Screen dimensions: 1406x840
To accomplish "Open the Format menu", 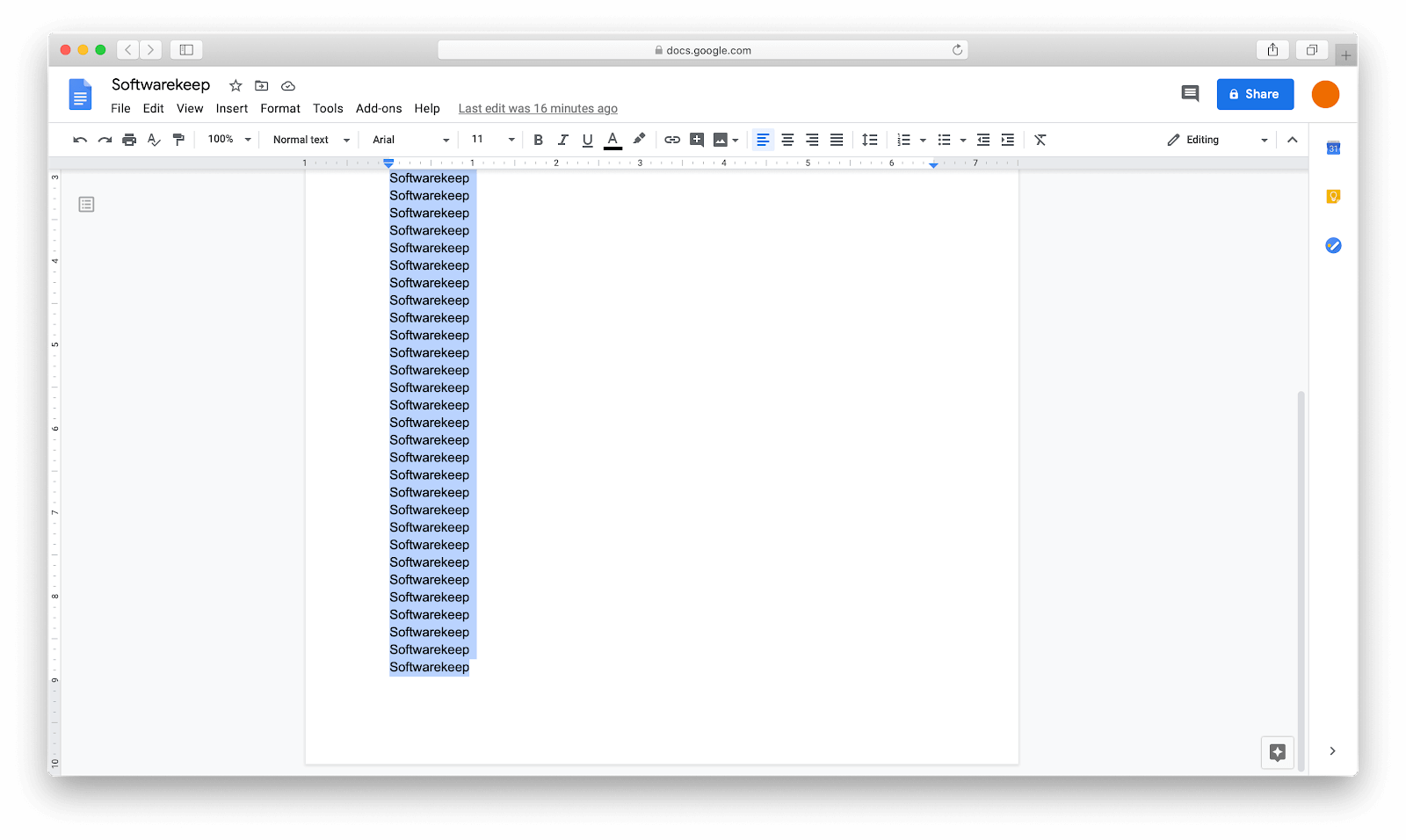I will [x=280, y=109].
